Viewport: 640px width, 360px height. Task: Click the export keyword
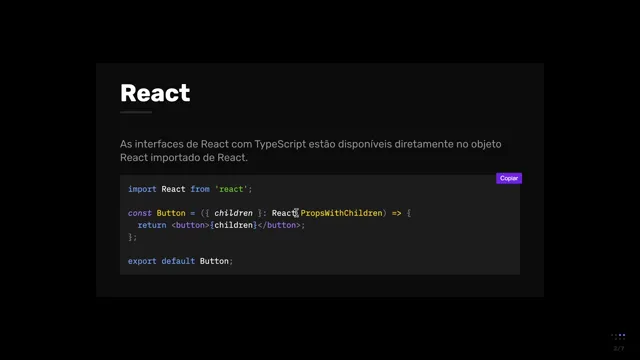(x=142, y=261)
